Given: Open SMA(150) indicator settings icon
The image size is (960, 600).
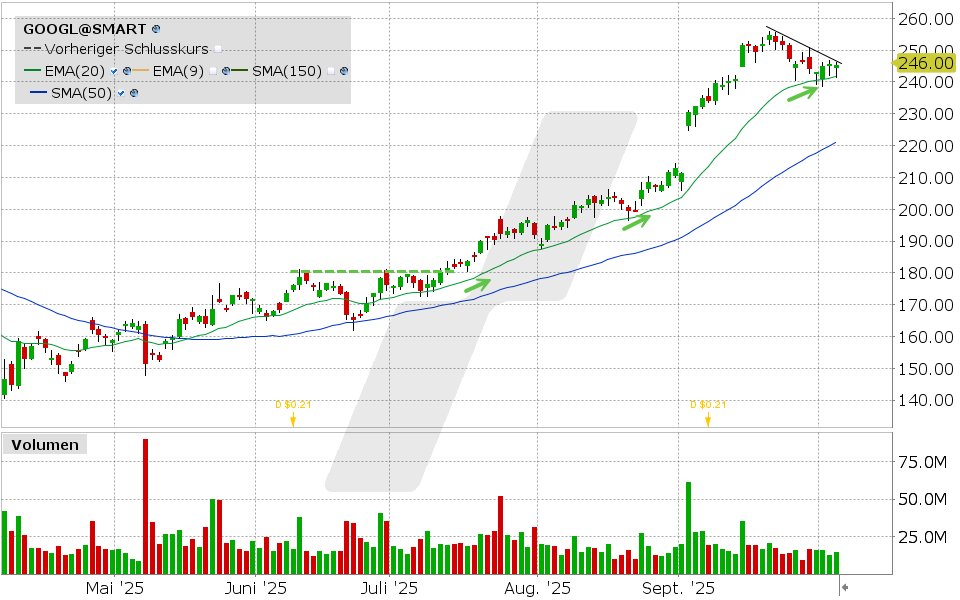Looking at the screenshot, I should (344, 71).
